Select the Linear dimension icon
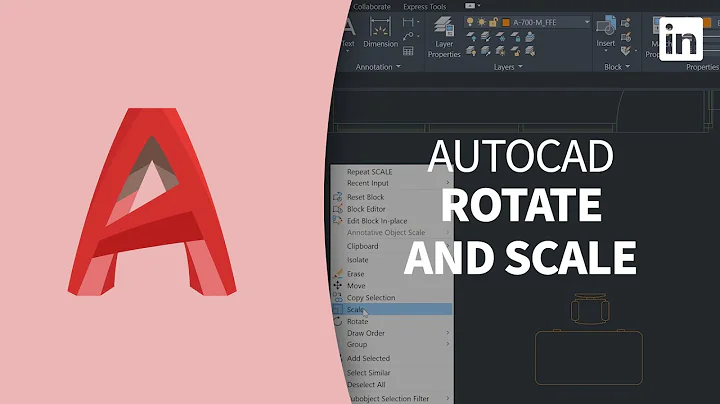The image size is (720, 404). tap(408, 22)
